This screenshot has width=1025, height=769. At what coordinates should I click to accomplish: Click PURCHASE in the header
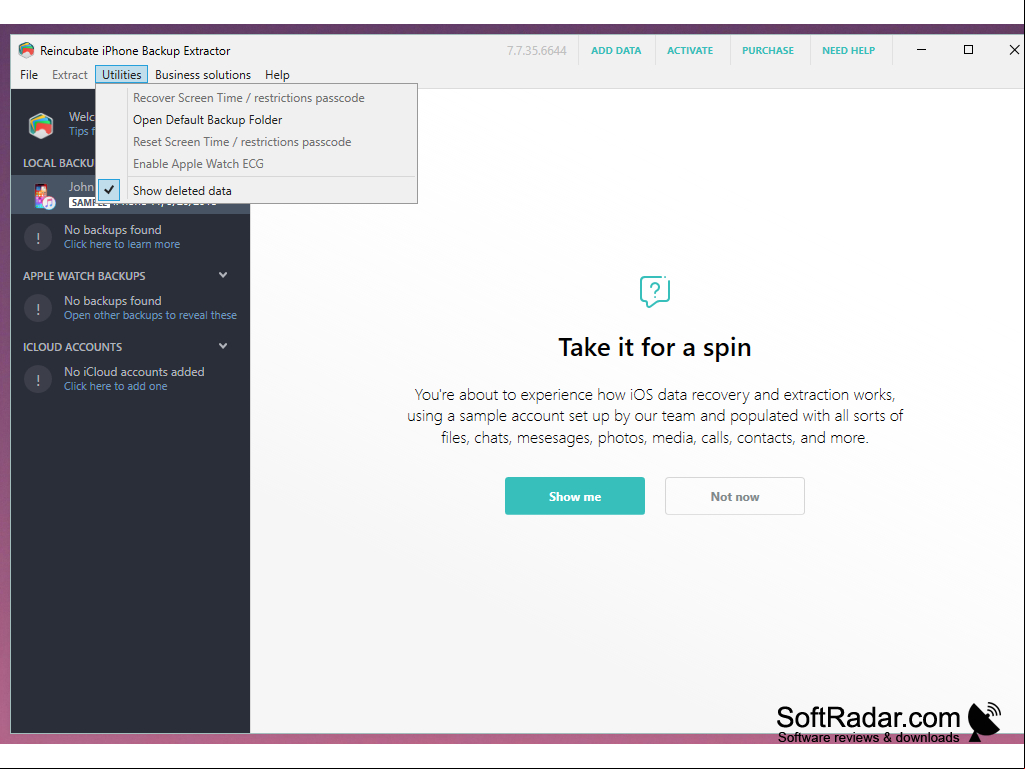click(767, 50)
